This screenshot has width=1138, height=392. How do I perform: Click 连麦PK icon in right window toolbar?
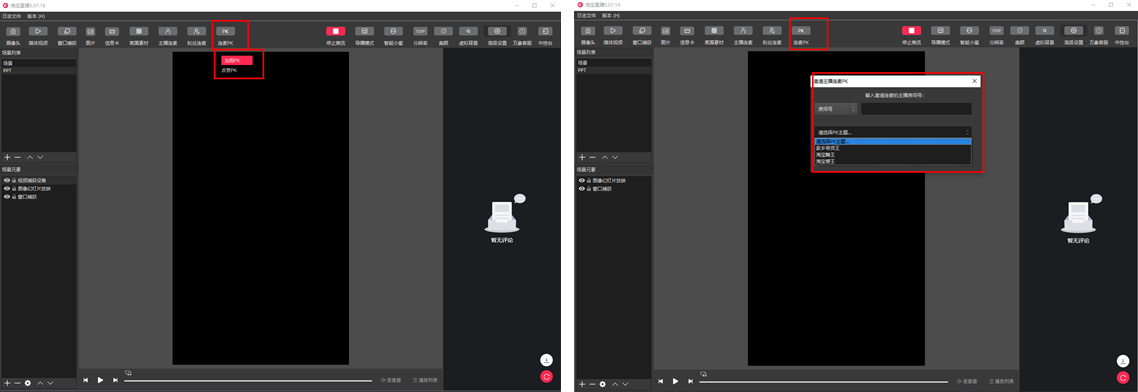(x=801, y=31)
